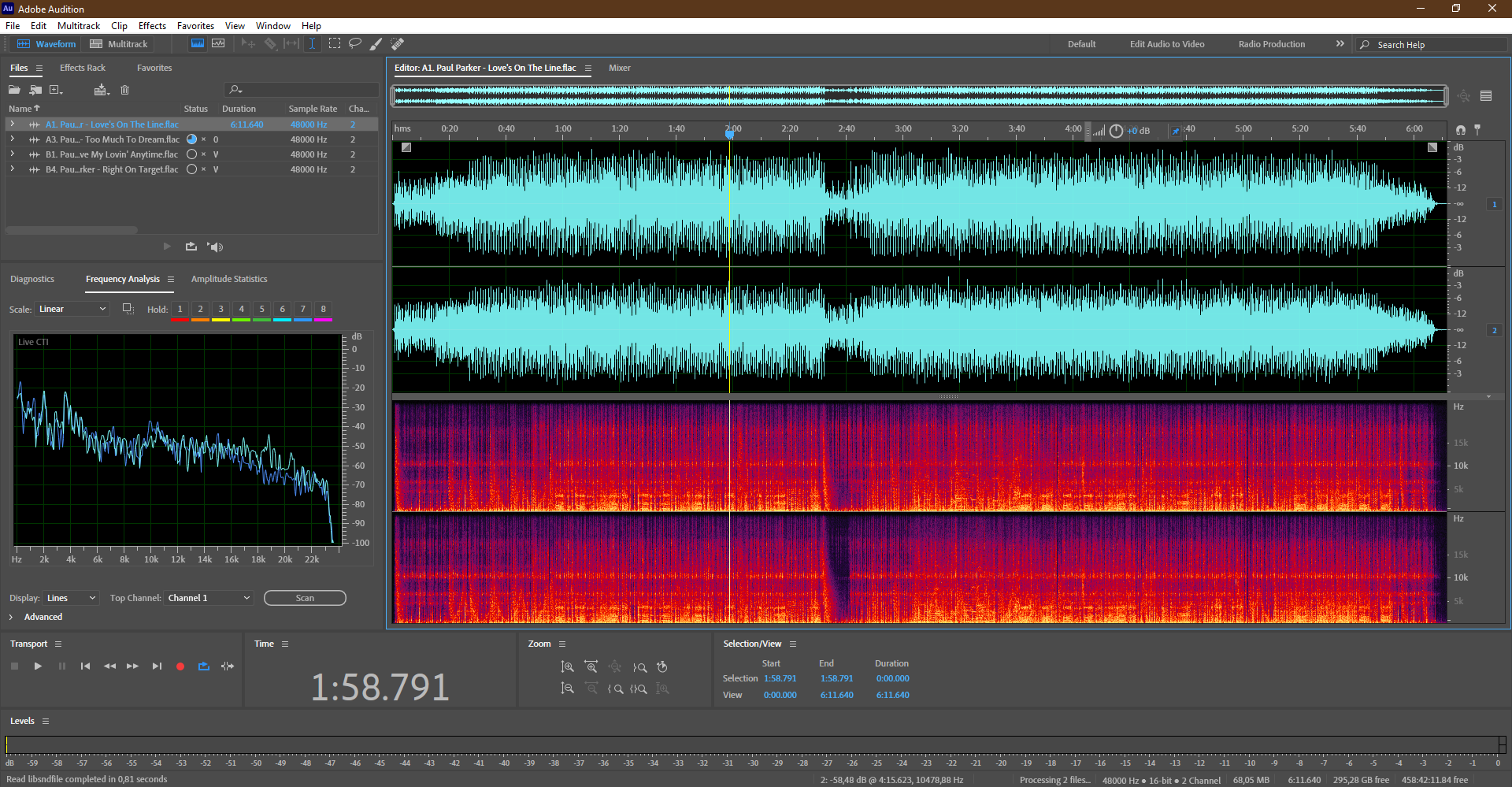Click the Files panel horizontal scrollbar
This screenshot has width=1512, height=787.
[x=72, y=230]
